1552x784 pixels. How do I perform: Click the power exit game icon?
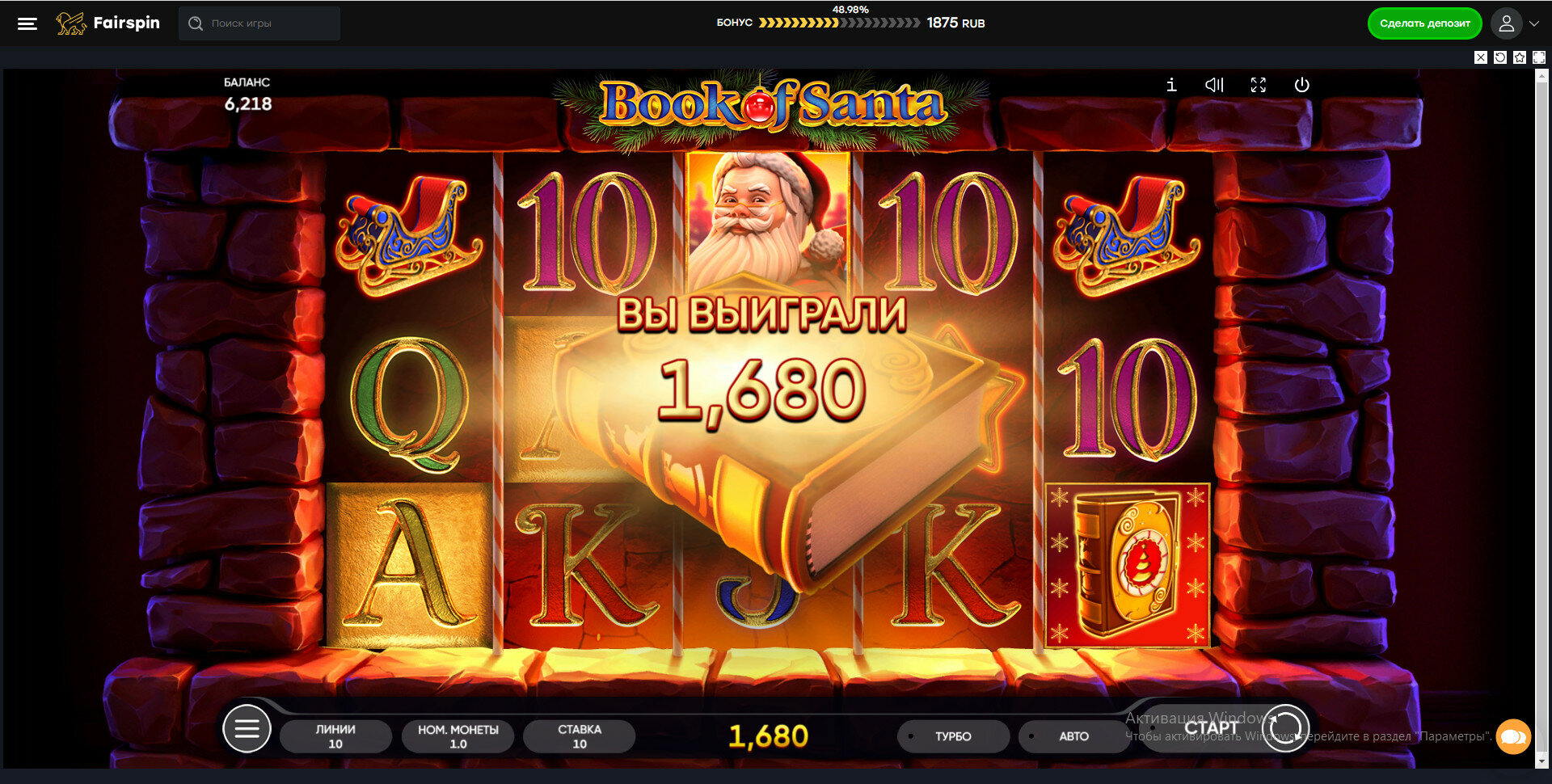tap(1301, 85)
